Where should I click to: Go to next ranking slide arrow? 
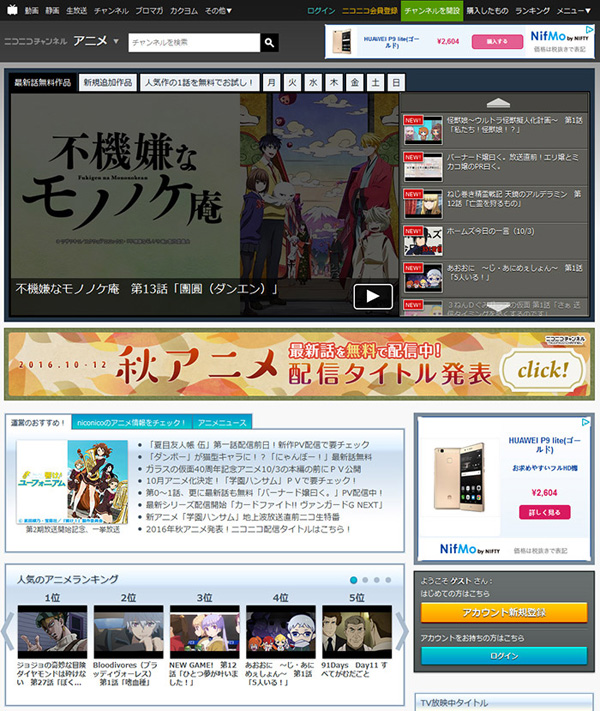pyautogui.click(x=402, y=632)
